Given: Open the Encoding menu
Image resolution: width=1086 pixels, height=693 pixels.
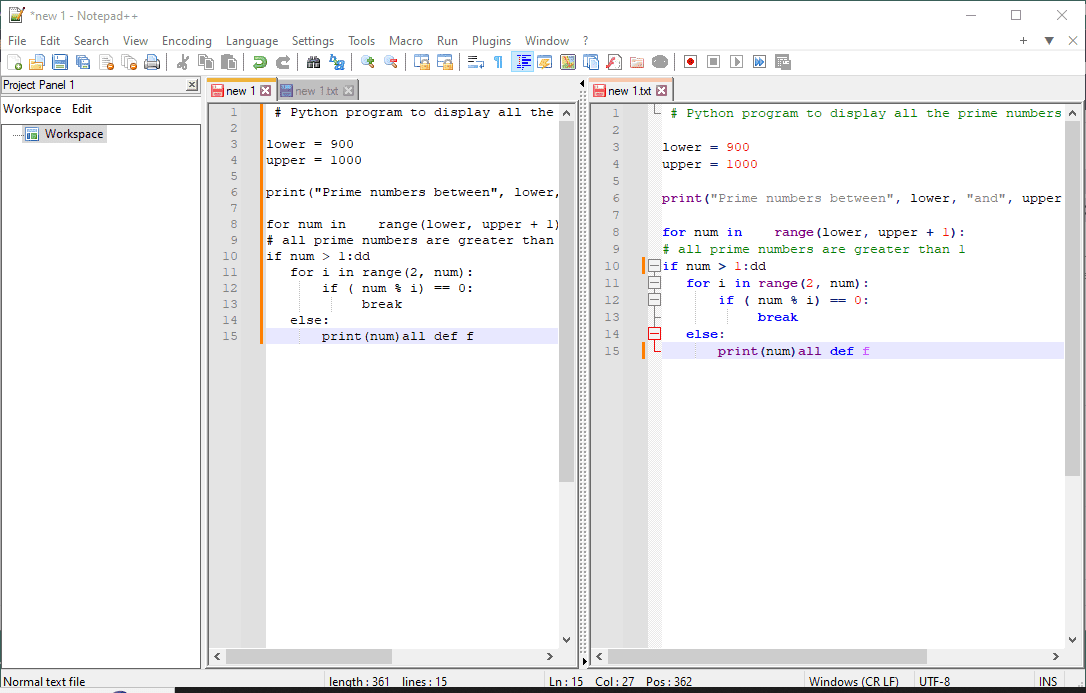Looking at the screenshot, I should (x=186, y=41).
